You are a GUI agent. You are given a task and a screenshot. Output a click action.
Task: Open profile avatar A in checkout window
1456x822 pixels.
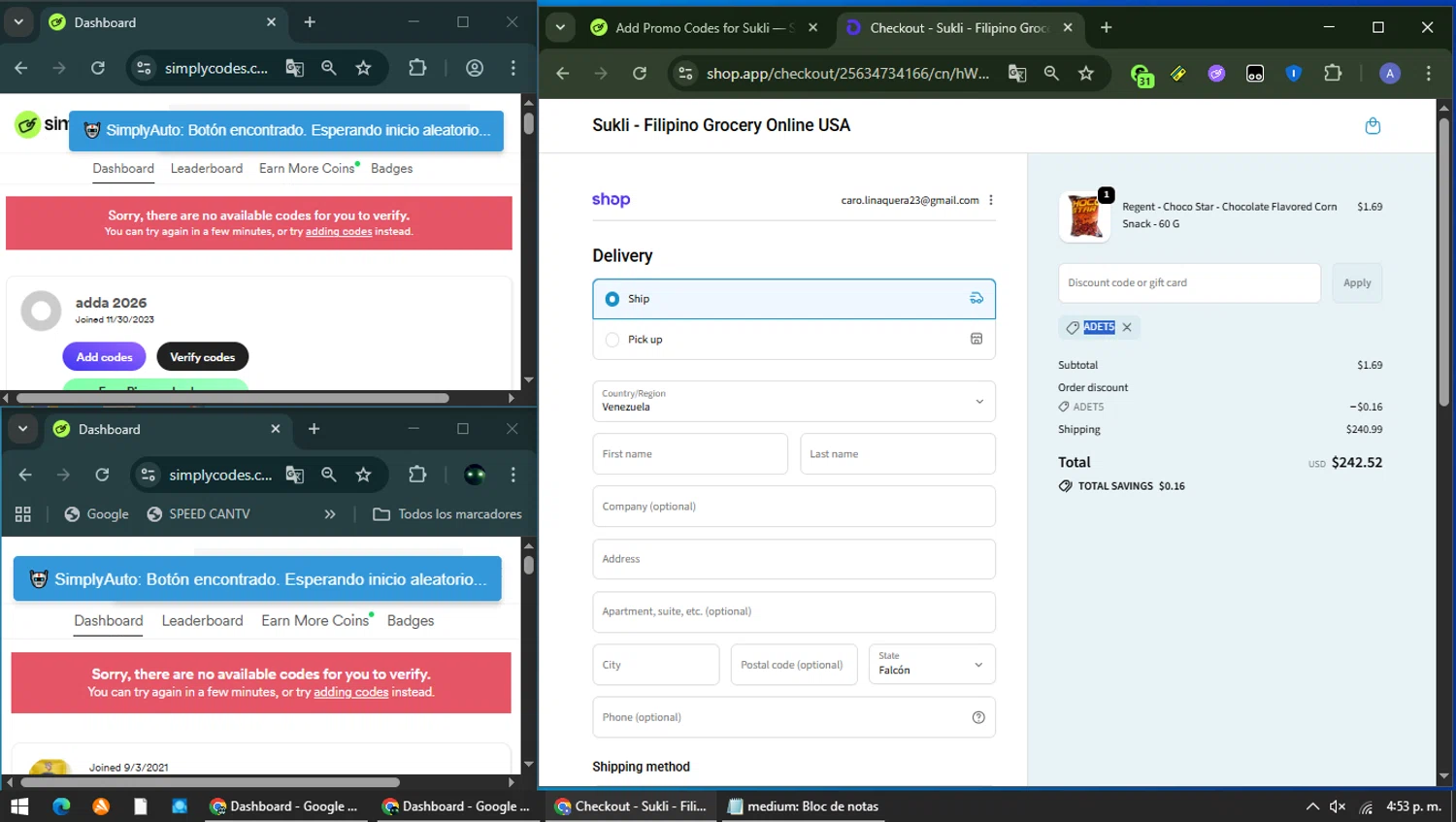click(1390, 74)
